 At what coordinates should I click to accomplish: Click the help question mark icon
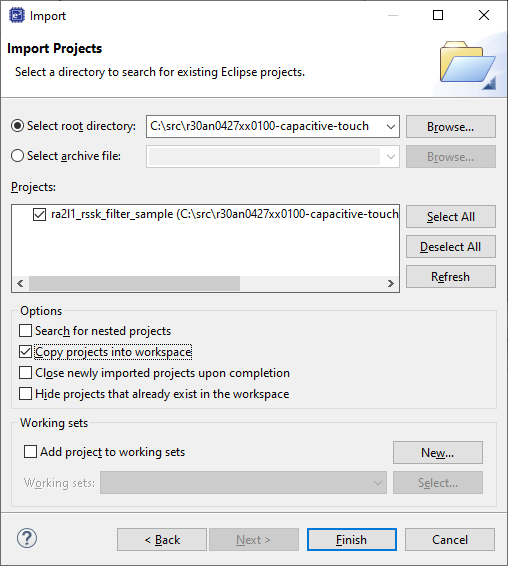pos(27,538)
